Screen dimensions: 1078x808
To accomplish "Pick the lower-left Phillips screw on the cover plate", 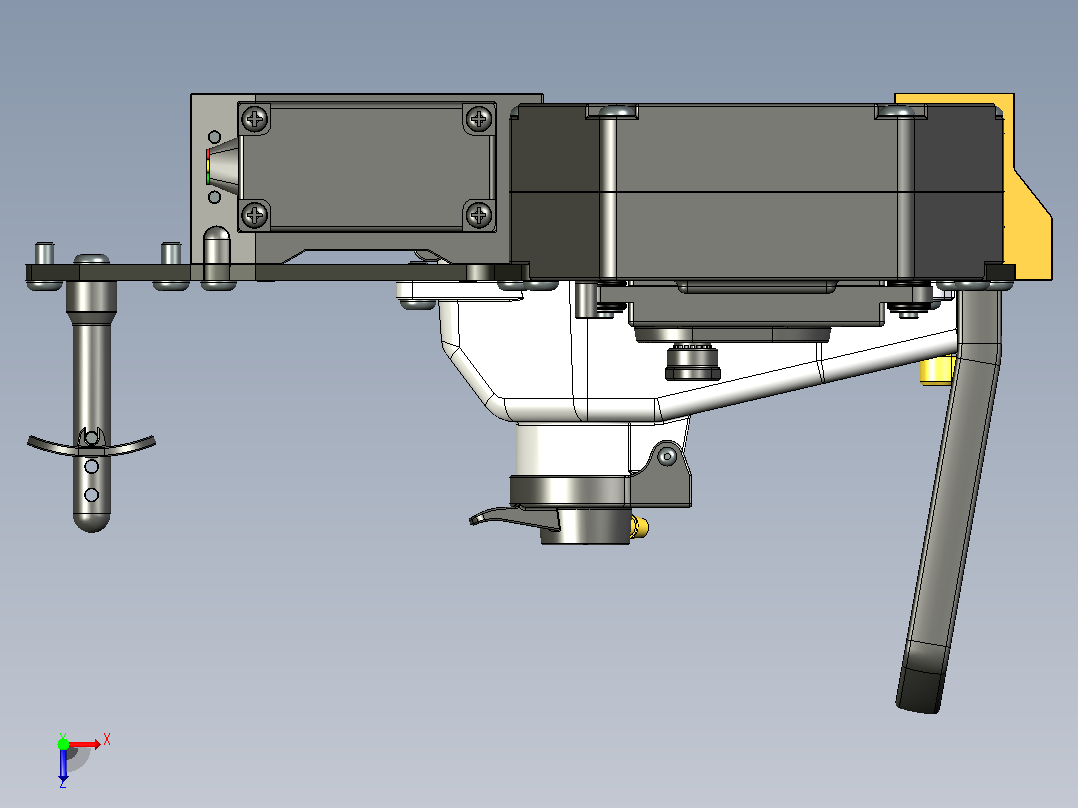I will click(255, 215).
